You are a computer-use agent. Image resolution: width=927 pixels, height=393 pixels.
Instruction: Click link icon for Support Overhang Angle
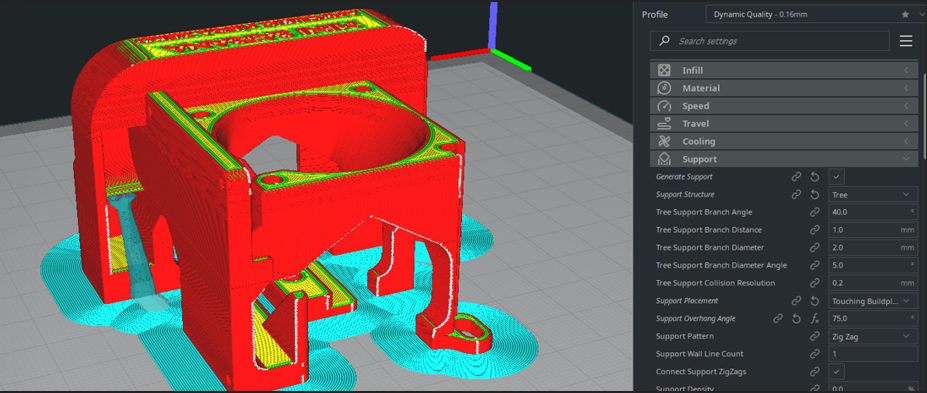click(778, 319)
